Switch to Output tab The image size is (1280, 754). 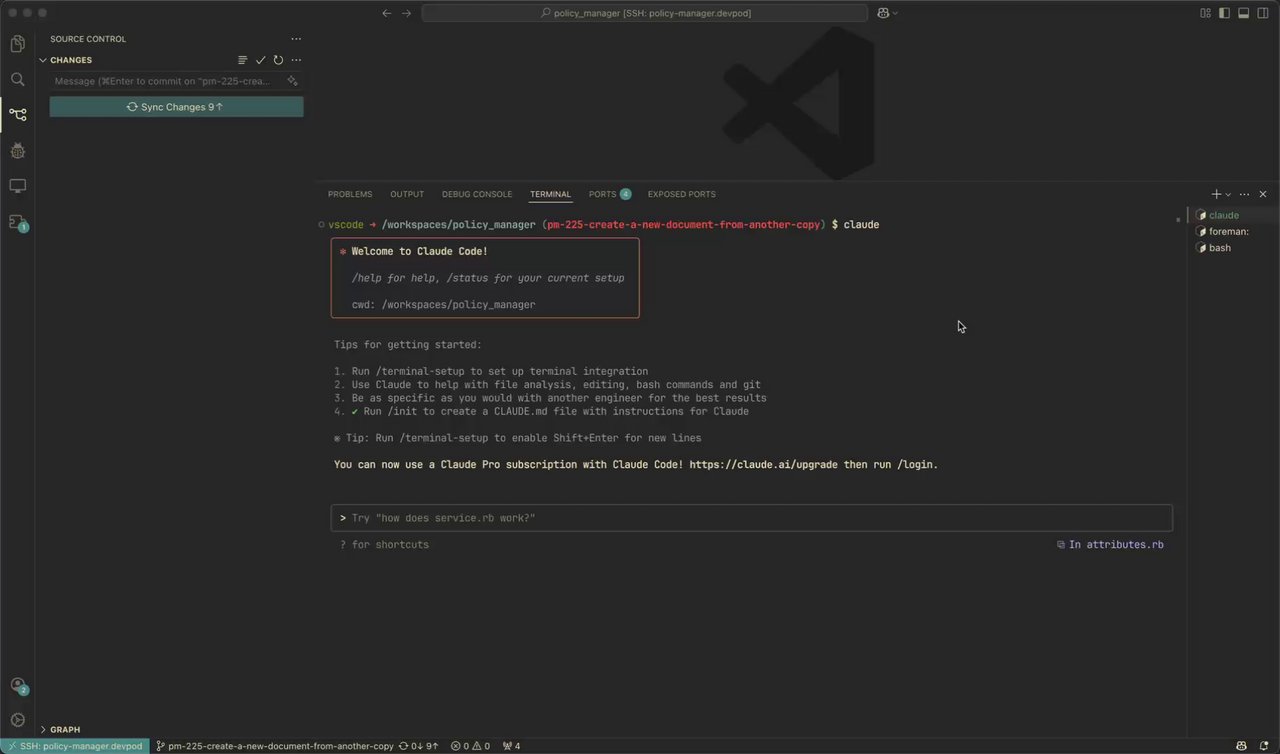407,194
